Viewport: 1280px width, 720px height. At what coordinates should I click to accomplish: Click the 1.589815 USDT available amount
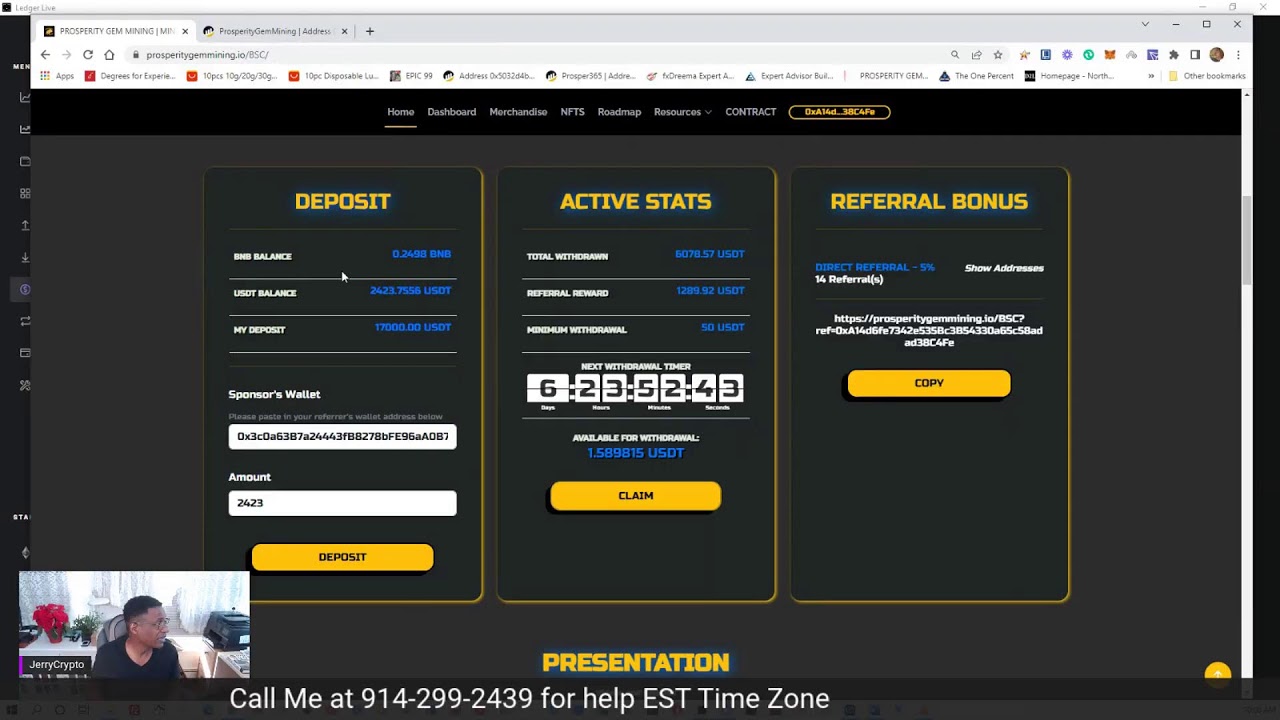[635, 453]
